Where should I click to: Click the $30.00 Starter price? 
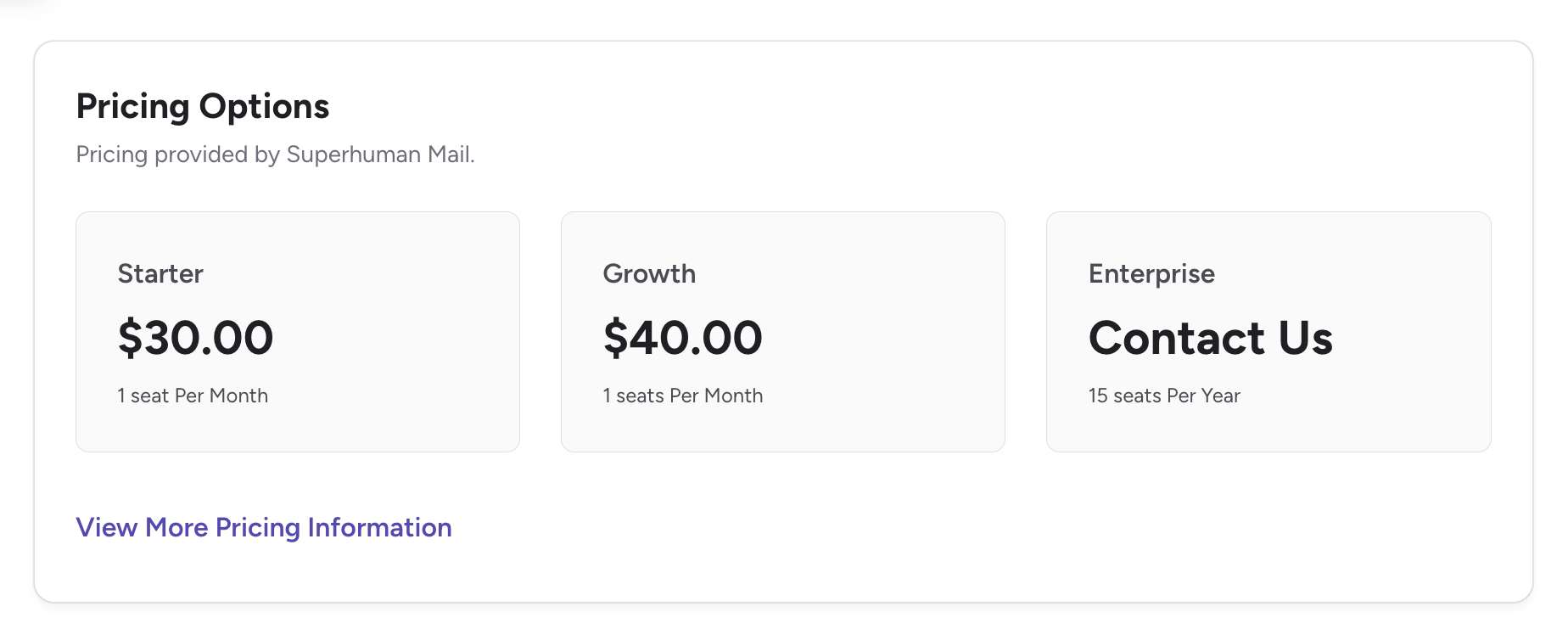click(x=195, y=338)
